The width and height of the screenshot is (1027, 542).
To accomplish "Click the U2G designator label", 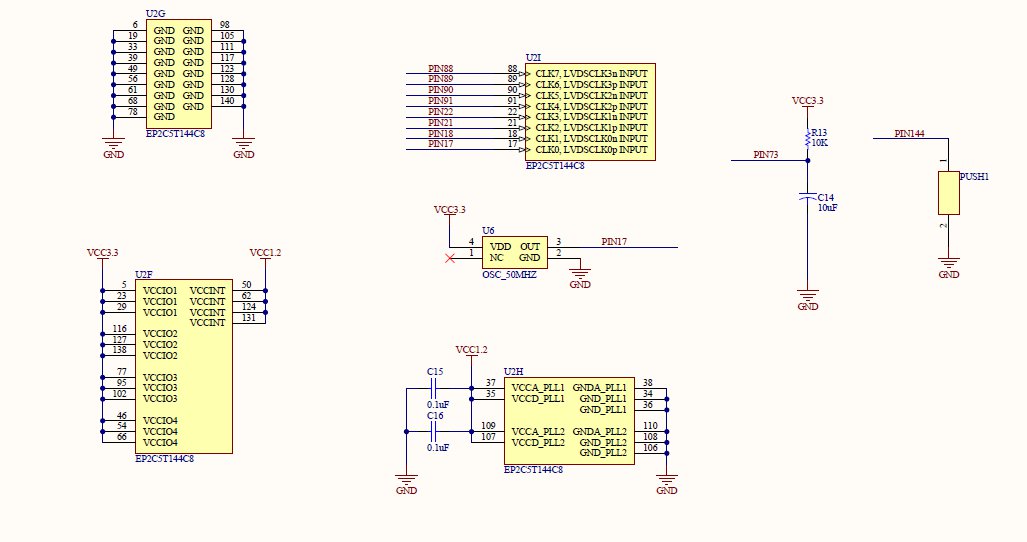I will pyautogui.click(x=155, y=14).
